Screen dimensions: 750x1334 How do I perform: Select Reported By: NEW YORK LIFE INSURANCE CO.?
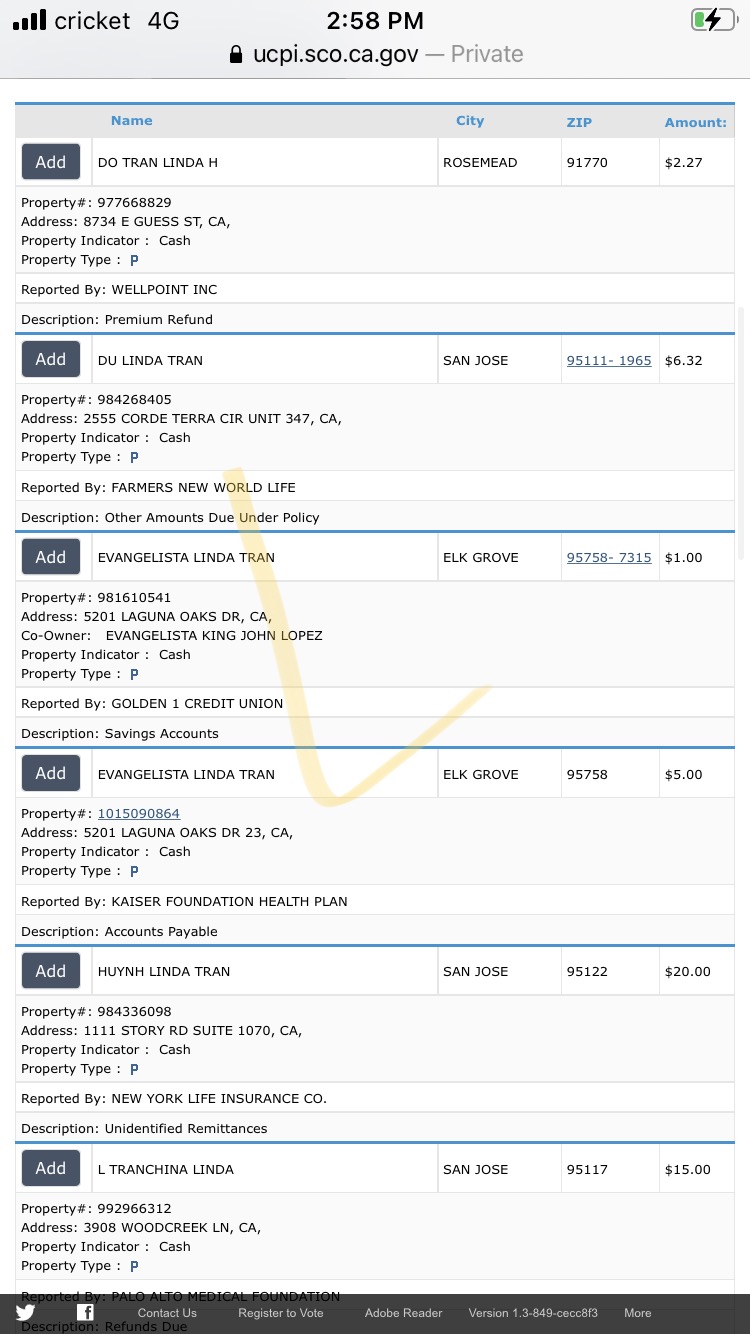click(174, 1099)
